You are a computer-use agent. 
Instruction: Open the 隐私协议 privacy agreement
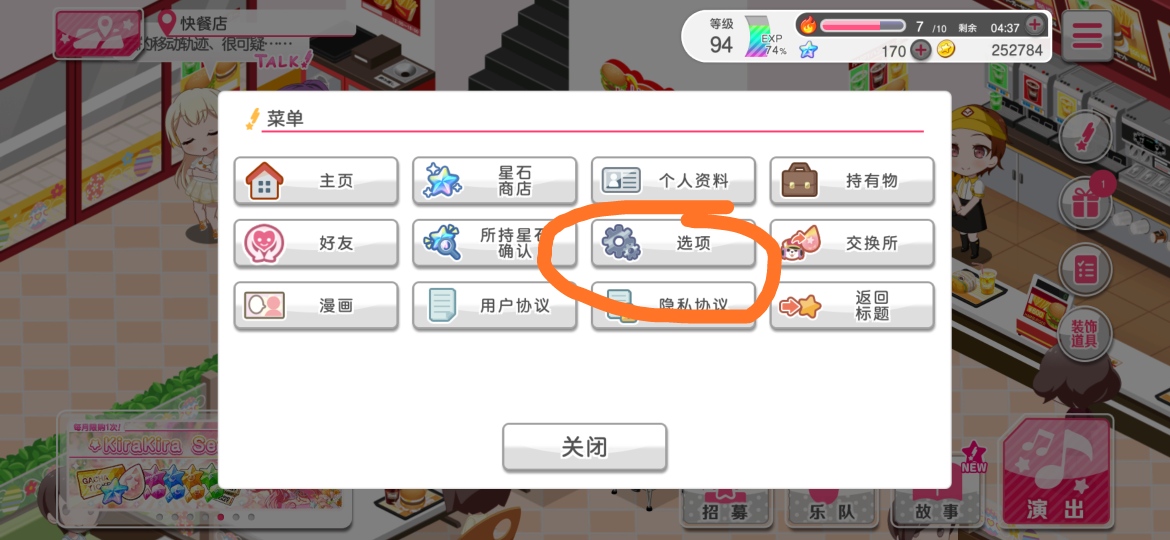673,306
